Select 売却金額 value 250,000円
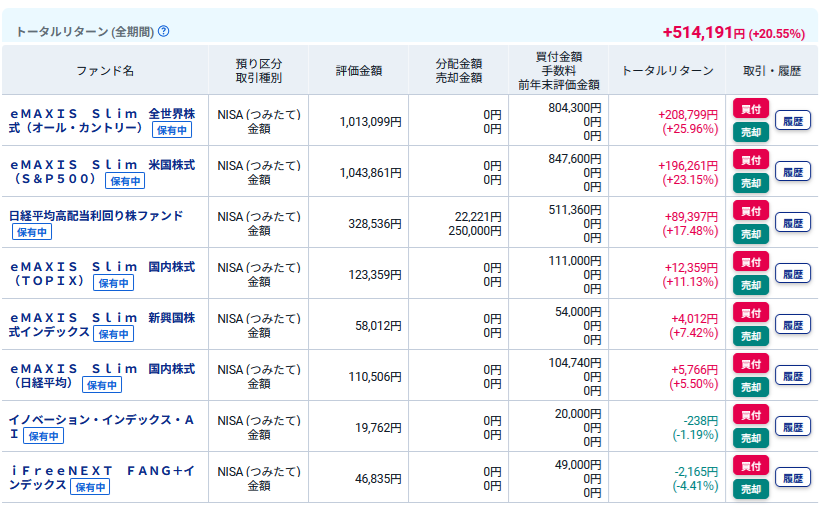 (x=475, y=231)
